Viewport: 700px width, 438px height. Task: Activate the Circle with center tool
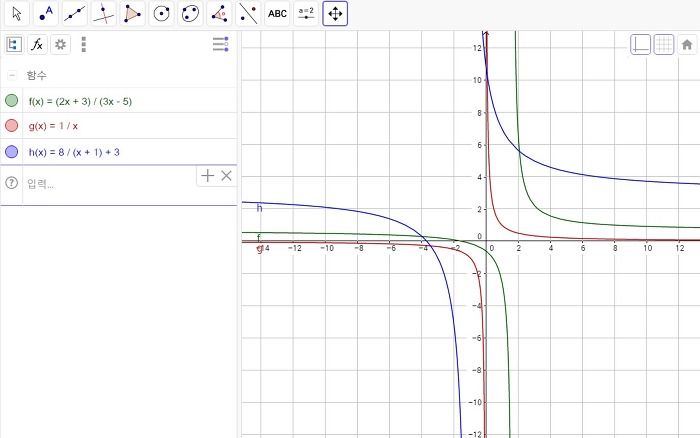[161, 14]
